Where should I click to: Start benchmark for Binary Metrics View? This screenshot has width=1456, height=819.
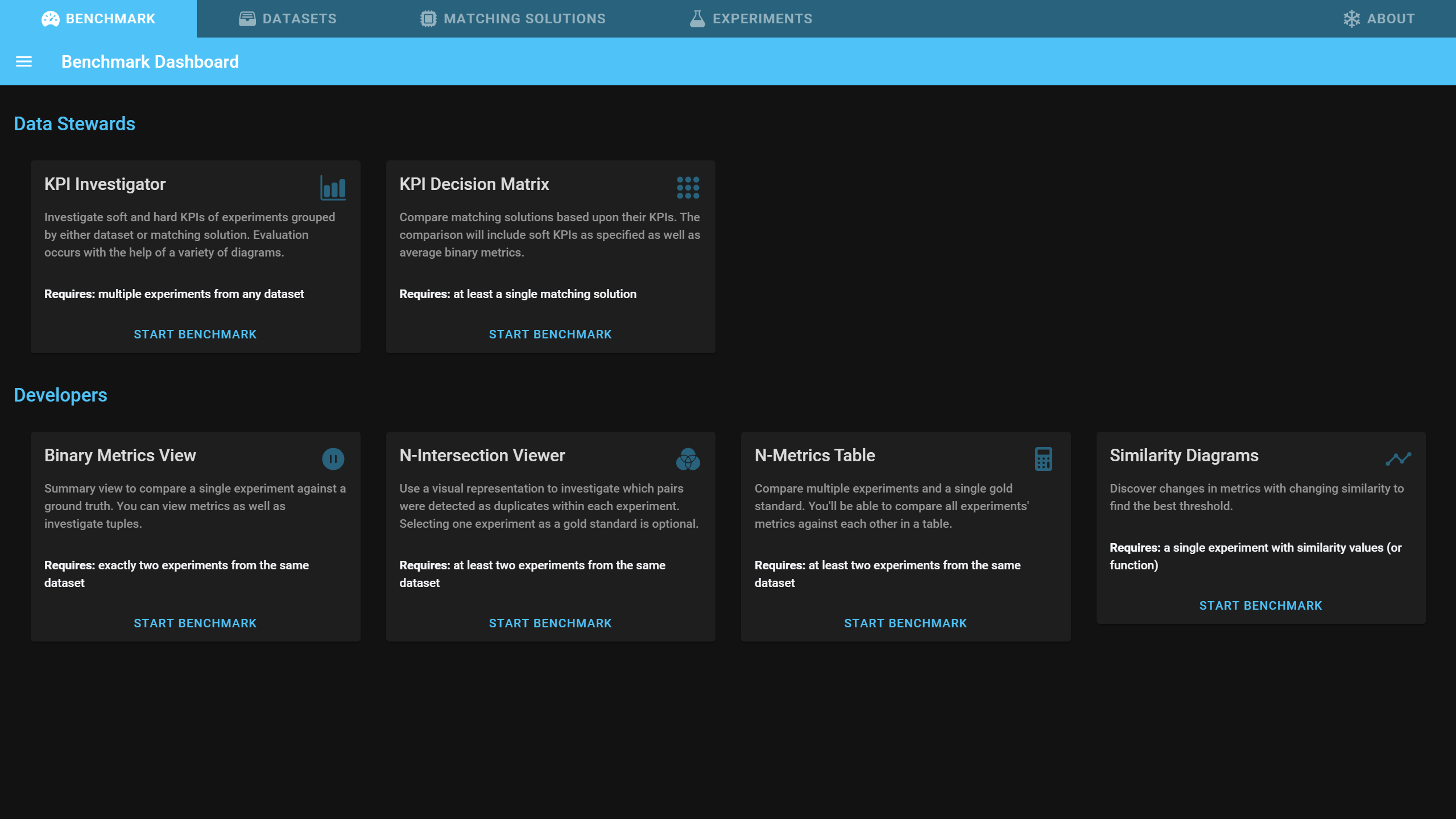pyautogui.click(x=195, y=623)
